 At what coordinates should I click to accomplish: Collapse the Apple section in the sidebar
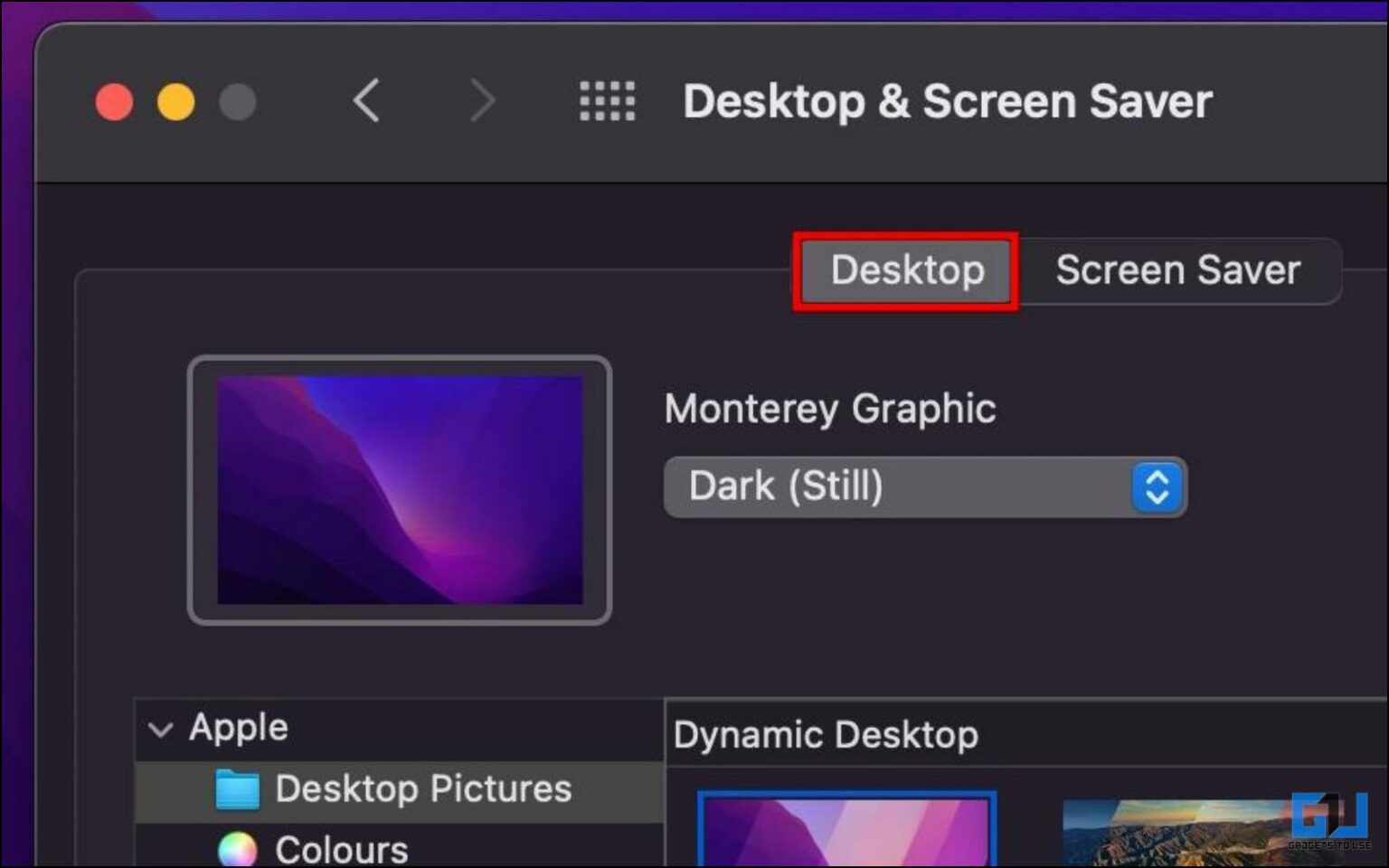click(x=161, y=729)
